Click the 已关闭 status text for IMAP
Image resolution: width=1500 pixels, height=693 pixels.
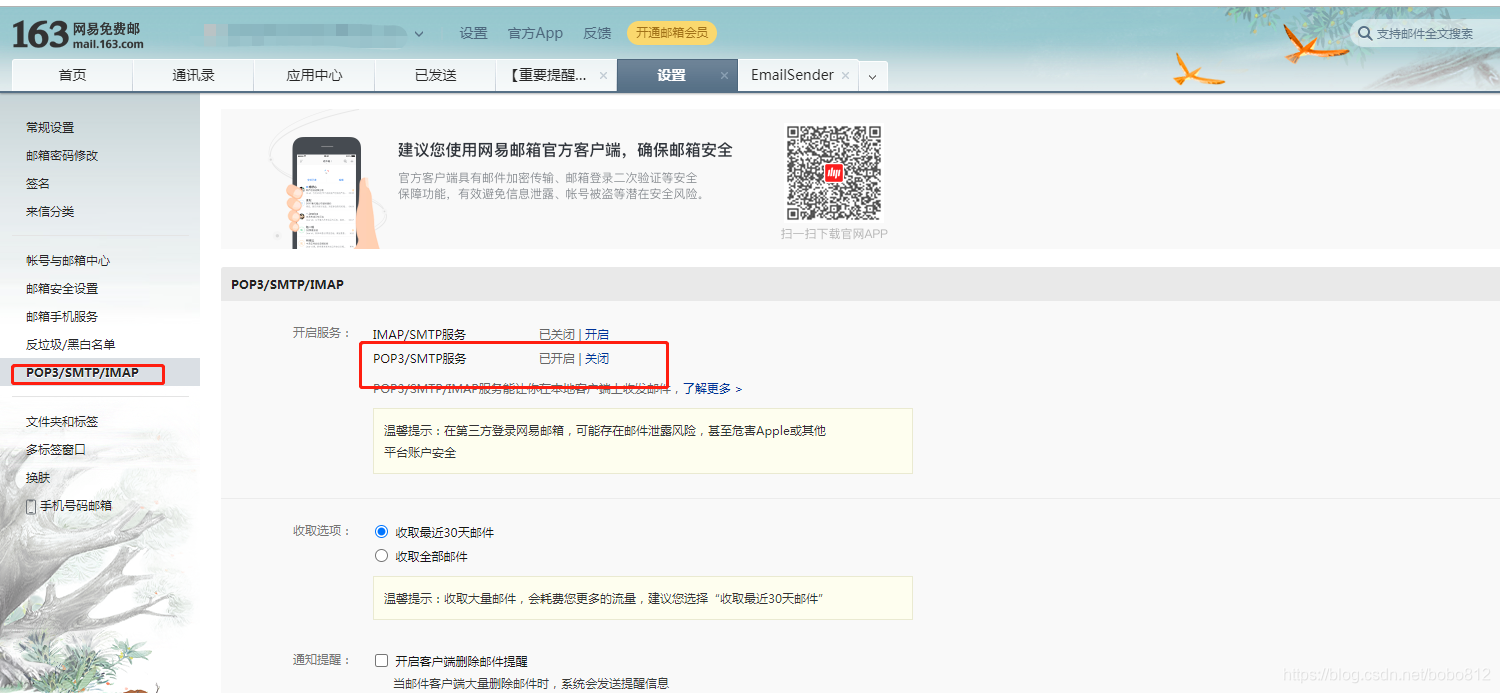[557, 334]
